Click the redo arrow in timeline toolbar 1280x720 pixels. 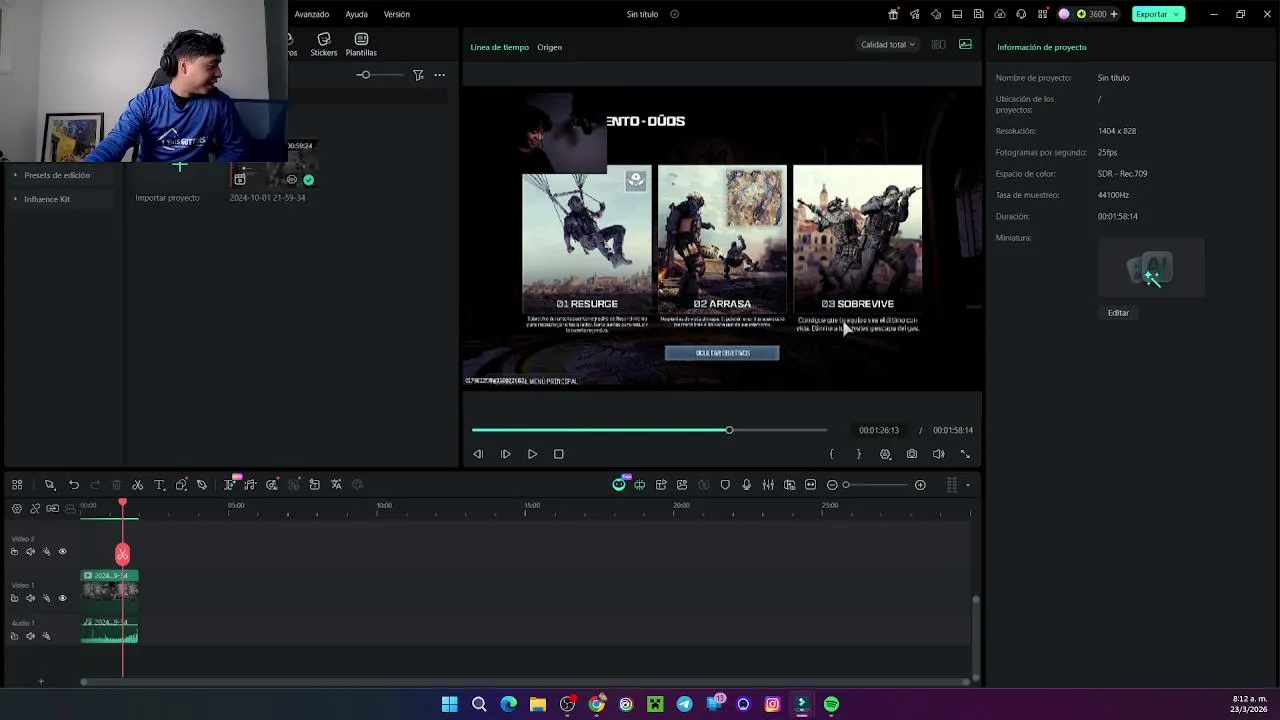(95, 485)
